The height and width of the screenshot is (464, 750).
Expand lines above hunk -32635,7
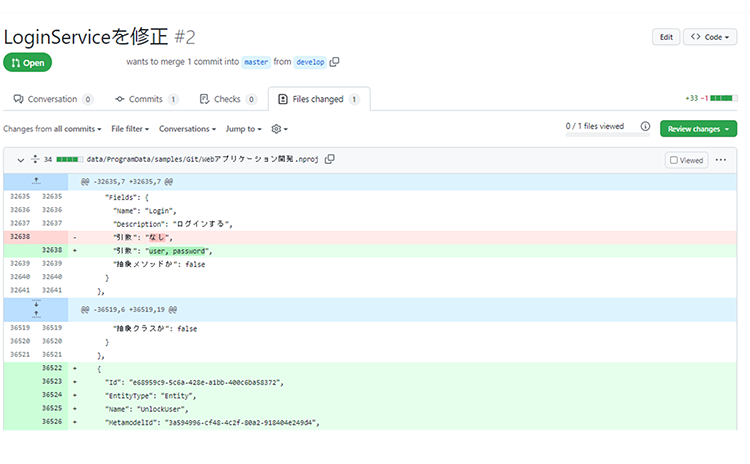coord(36,181)
